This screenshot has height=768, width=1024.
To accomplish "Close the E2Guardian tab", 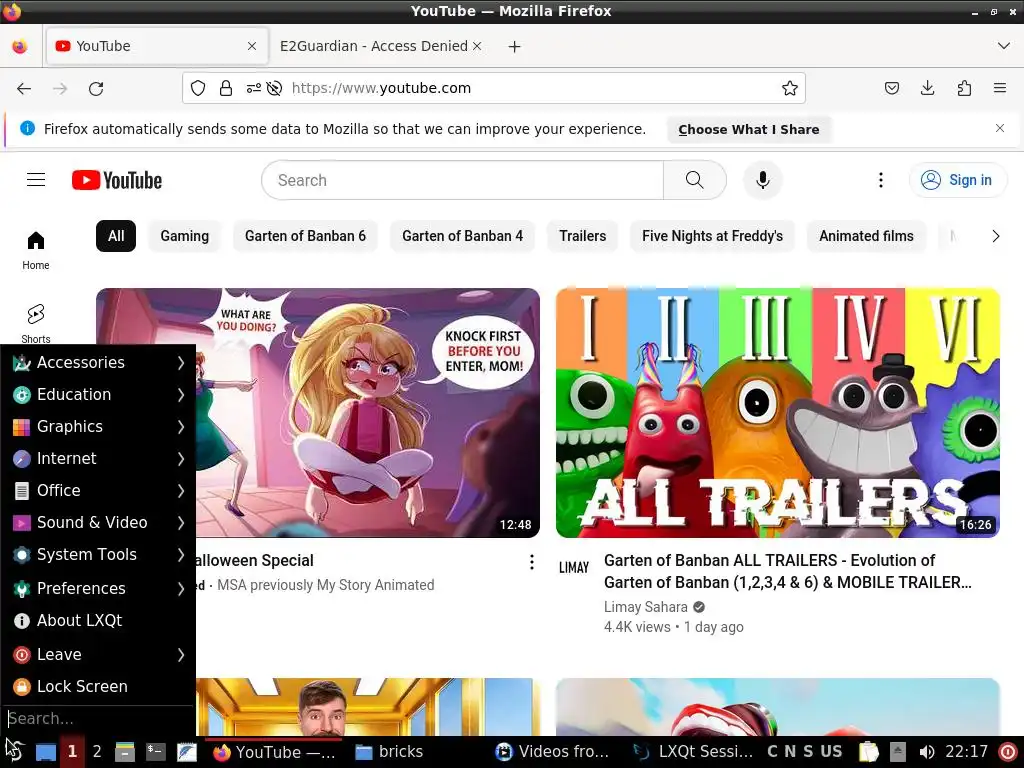I will (x=477, y=46).
